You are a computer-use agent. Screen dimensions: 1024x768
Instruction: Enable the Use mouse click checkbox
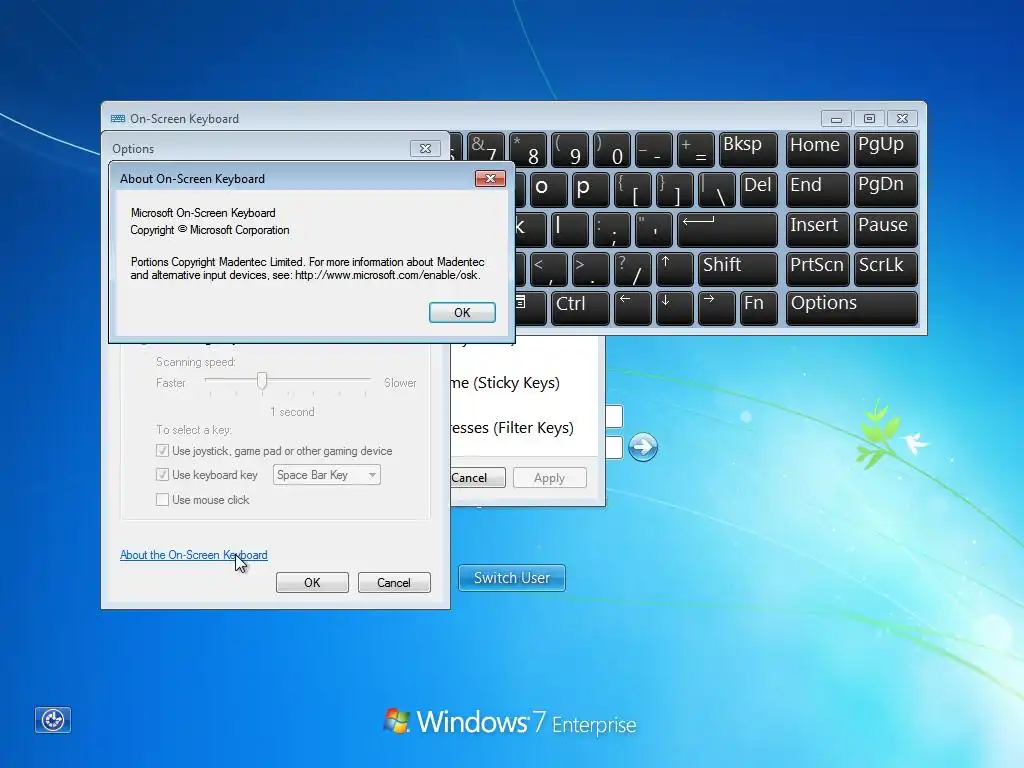tap(163, 500)
